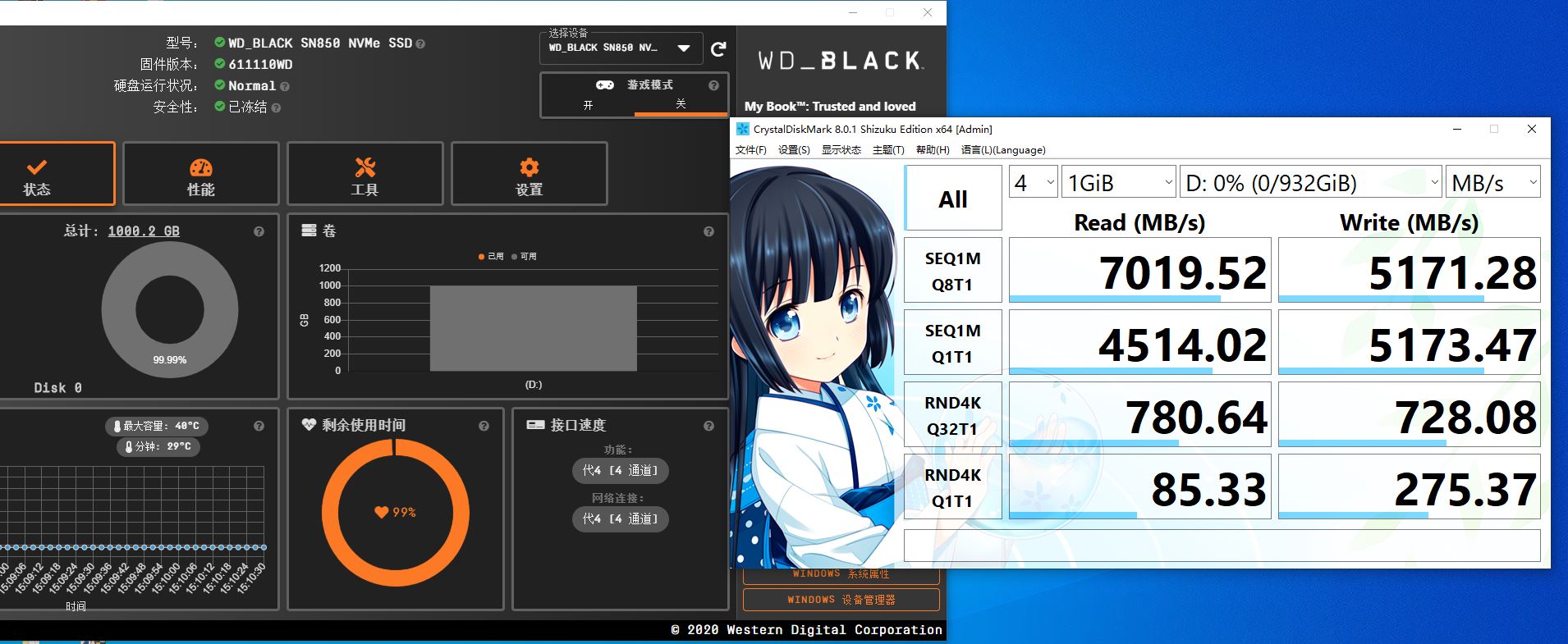Click the 7019.52 read result
Screen dimensions: 1568x644
click(1140, 271)
